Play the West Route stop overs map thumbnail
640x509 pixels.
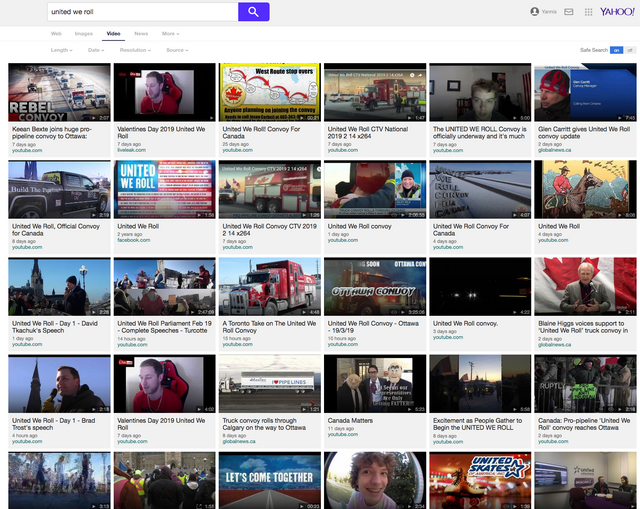click(270, 92)
